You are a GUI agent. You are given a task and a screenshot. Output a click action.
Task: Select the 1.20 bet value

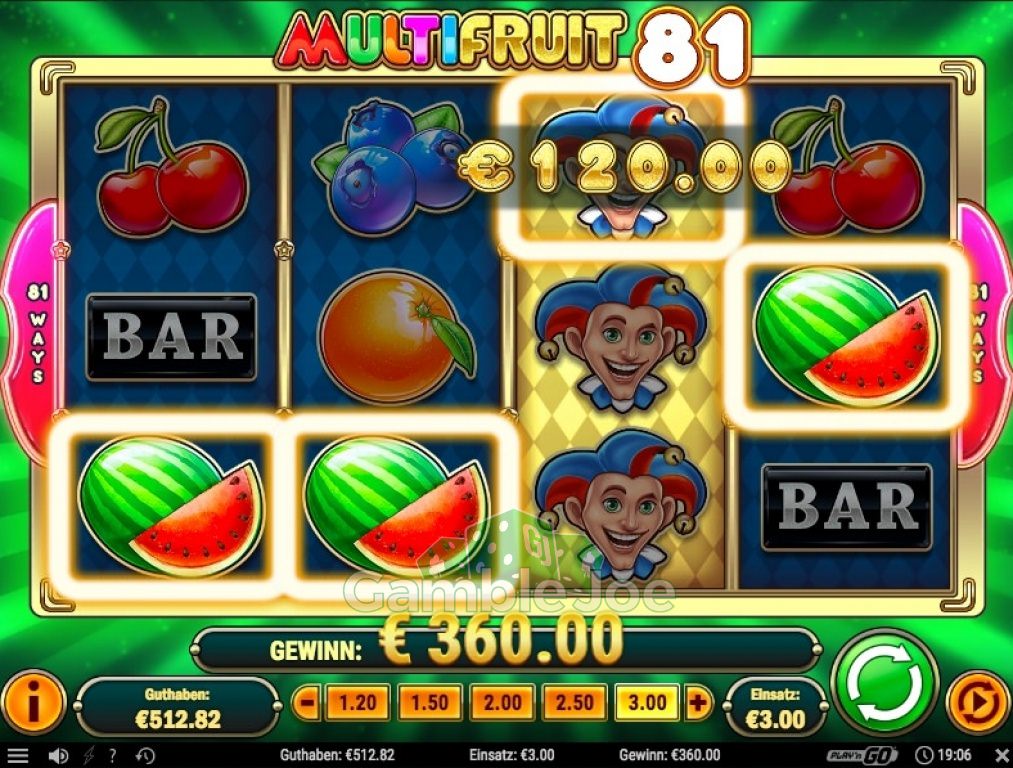(357, 702)
